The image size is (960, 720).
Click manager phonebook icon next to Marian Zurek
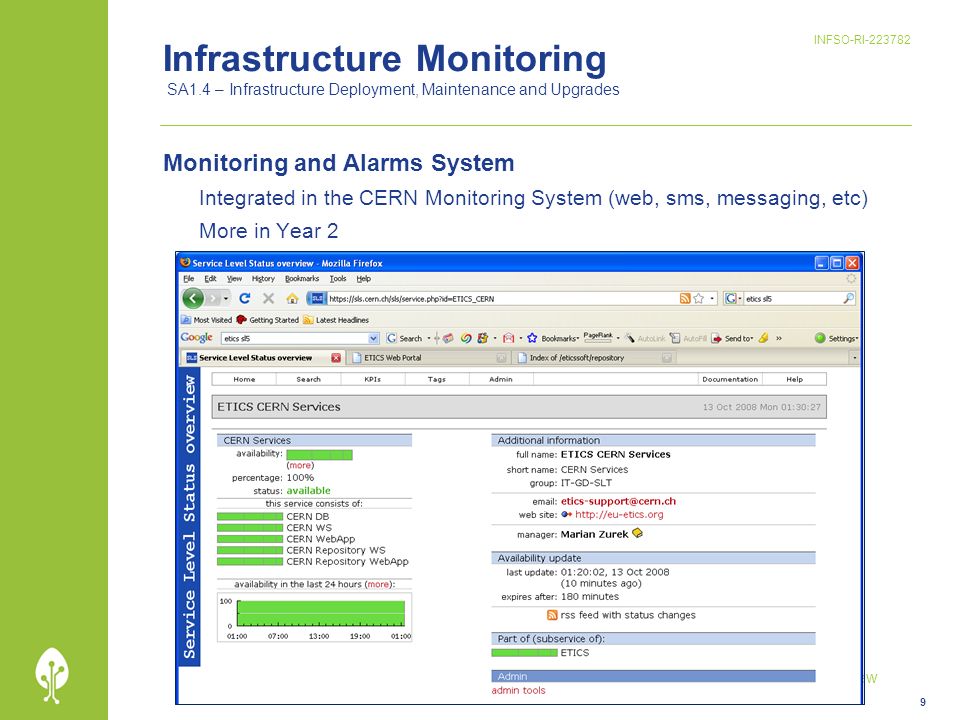click(x=637, y=533)
